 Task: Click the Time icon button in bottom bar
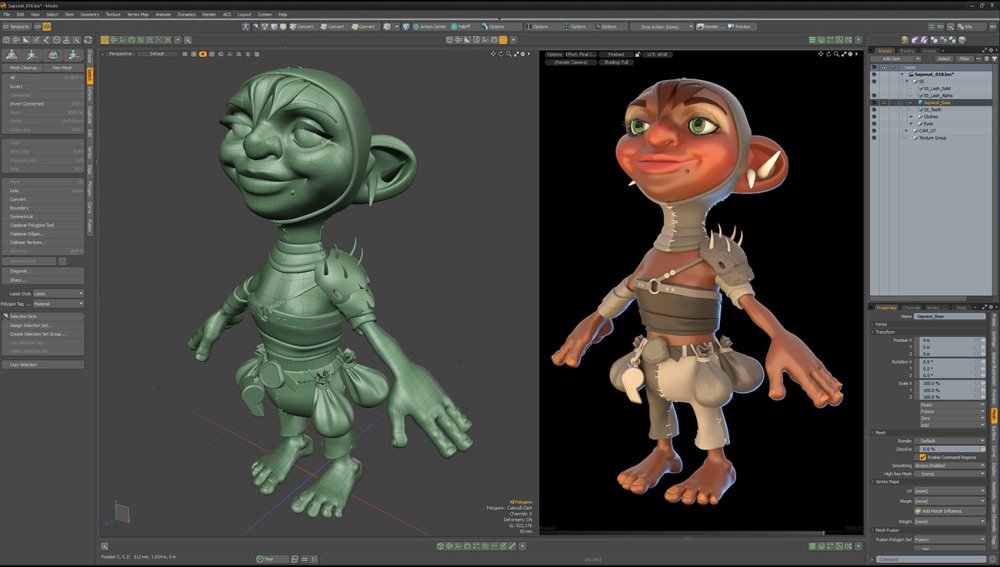point(271,559)
